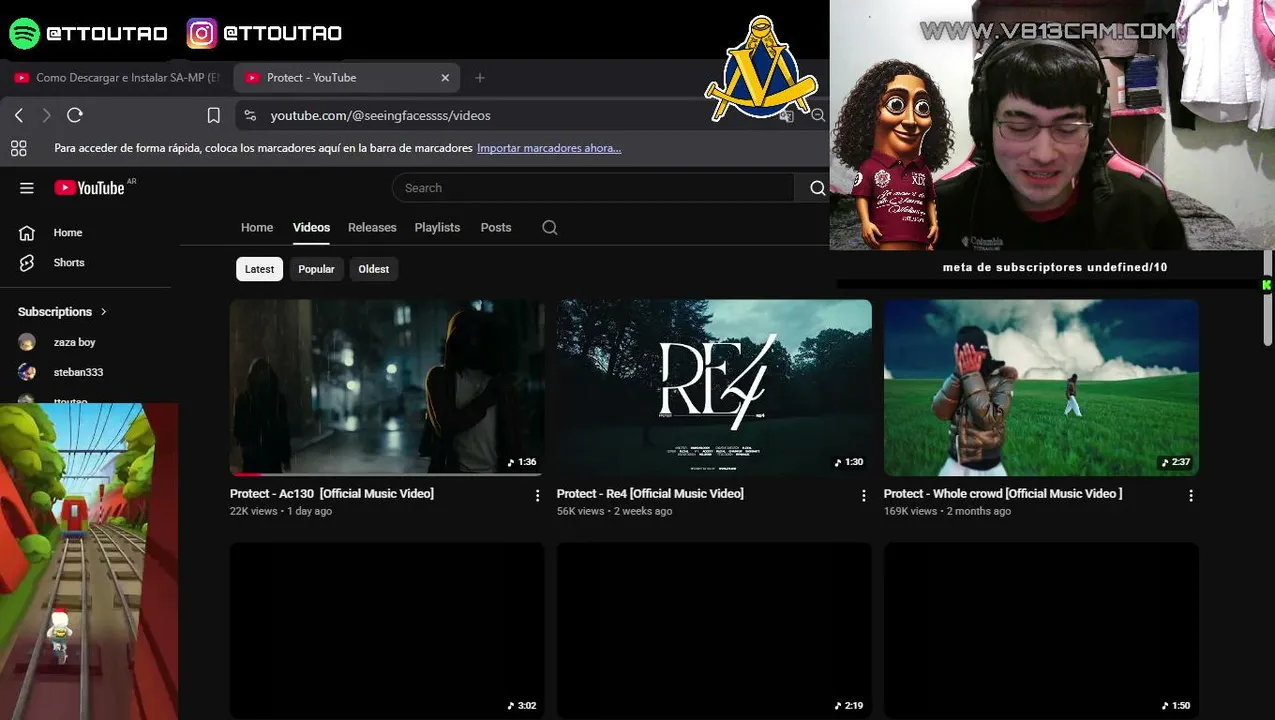
Task: Sort videos by Latest
Action: coord(259,269)
